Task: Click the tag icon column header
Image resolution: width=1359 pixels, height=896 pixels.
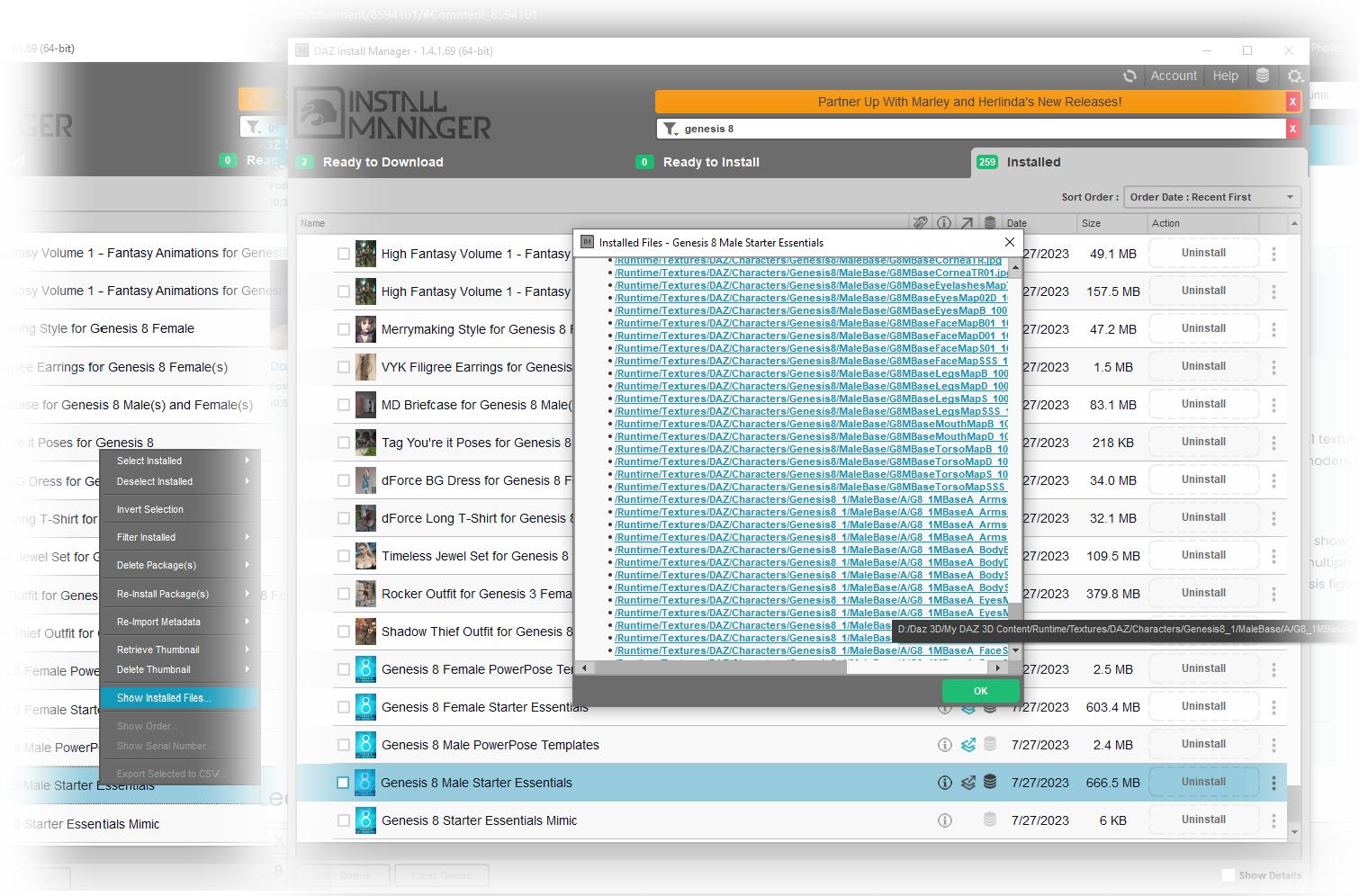Action: [920, 223]
